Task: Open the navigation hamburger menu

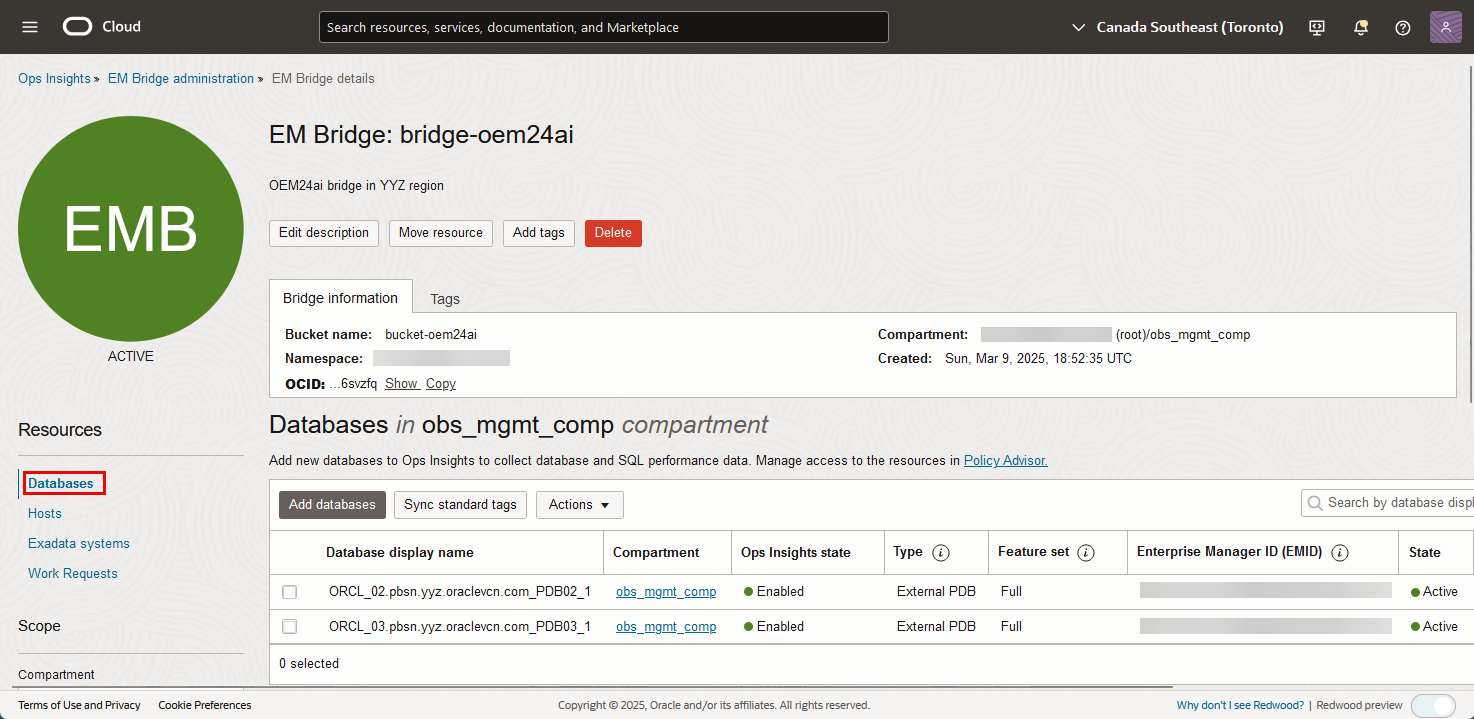Action: [x=29, y=27]
